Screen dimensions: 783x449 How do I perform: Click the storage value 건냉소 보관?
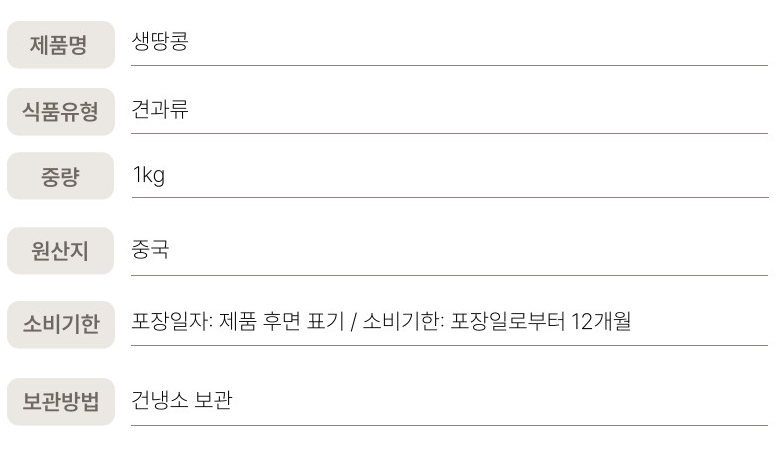tap(182, 401)
